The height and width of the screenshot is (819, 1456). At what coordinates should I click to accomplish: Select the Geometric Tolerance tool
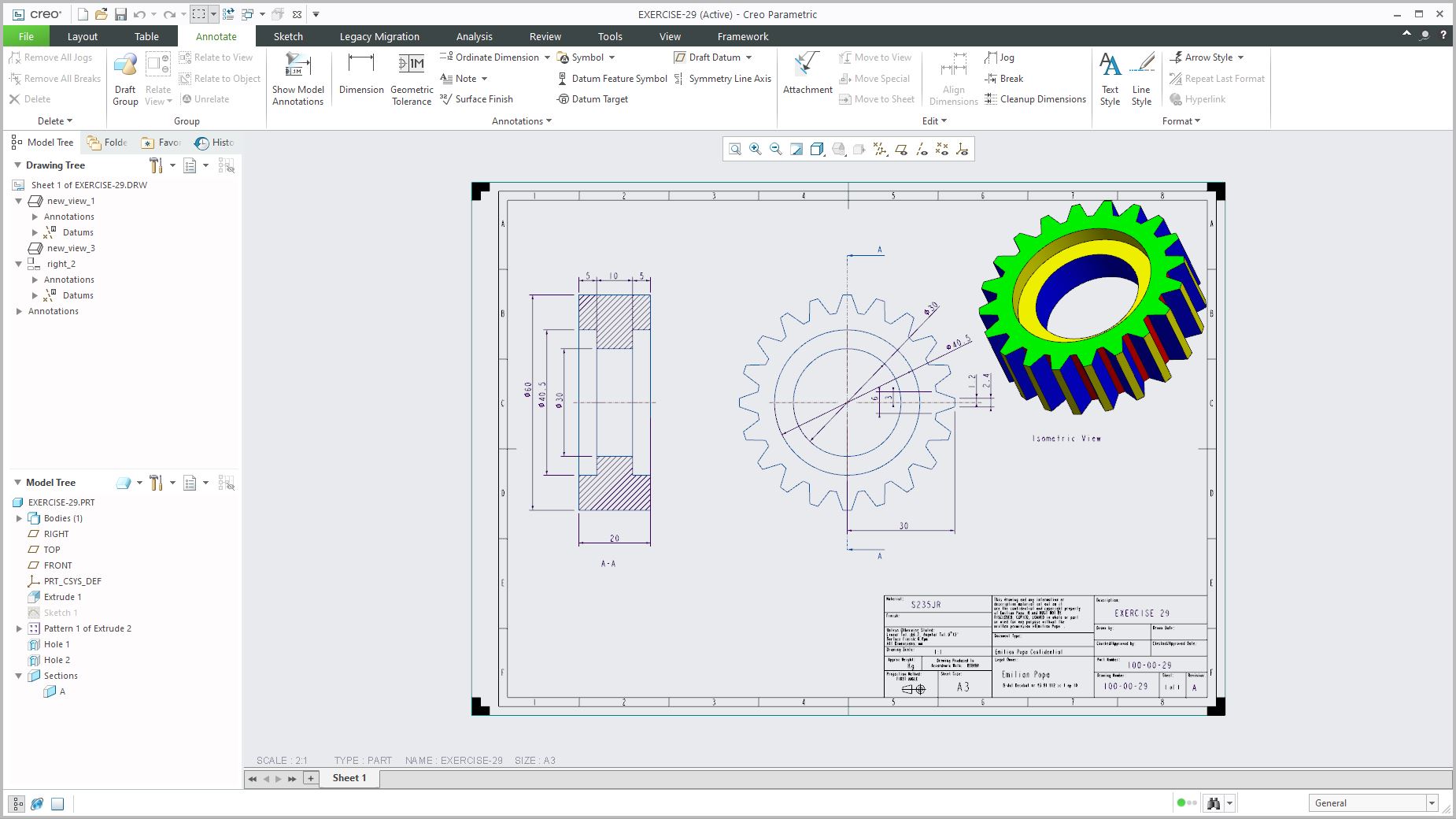(412, 79)
